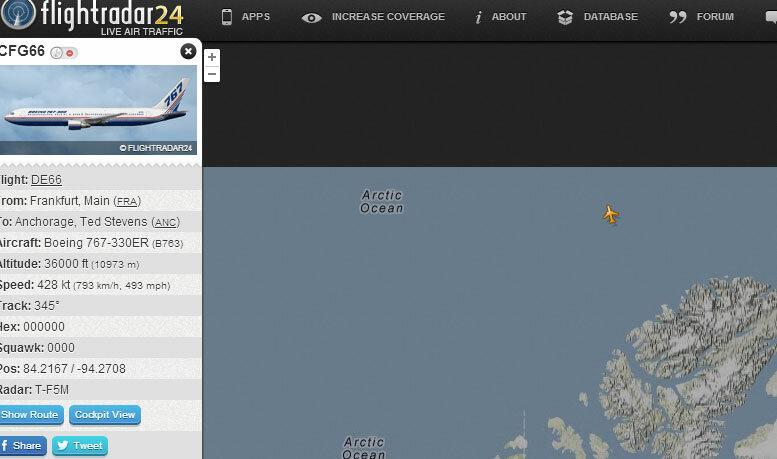Zoom out the map with minus button

tap(212, 74)
